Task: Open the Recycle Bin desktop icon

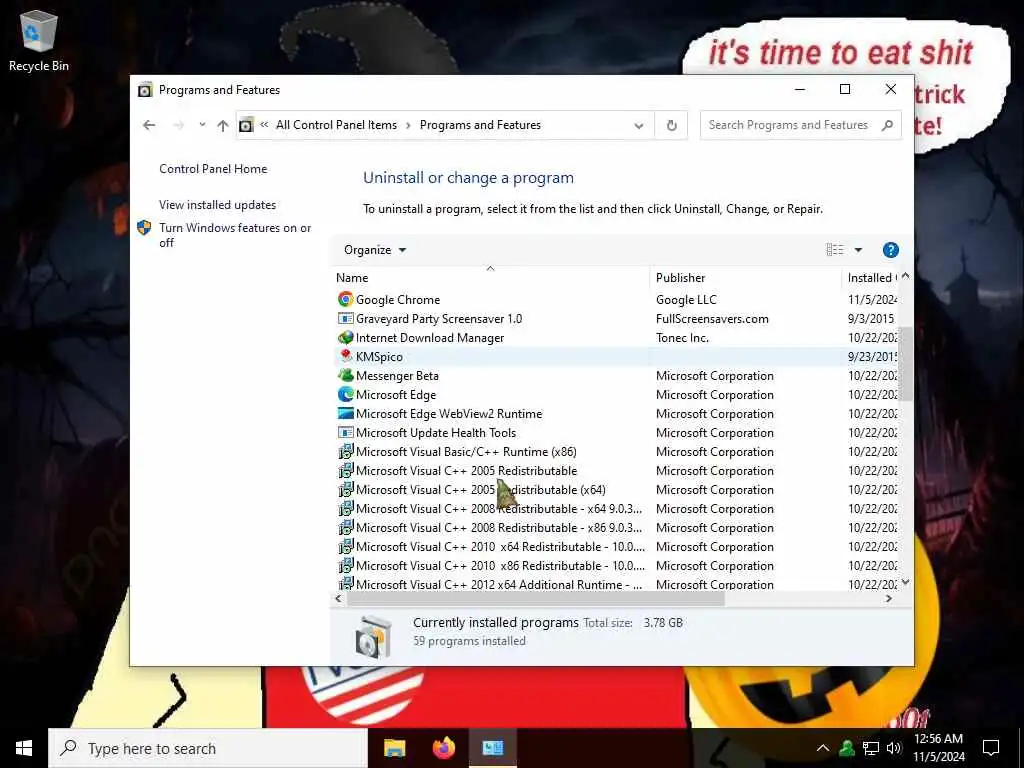Action: pos(39,40)
